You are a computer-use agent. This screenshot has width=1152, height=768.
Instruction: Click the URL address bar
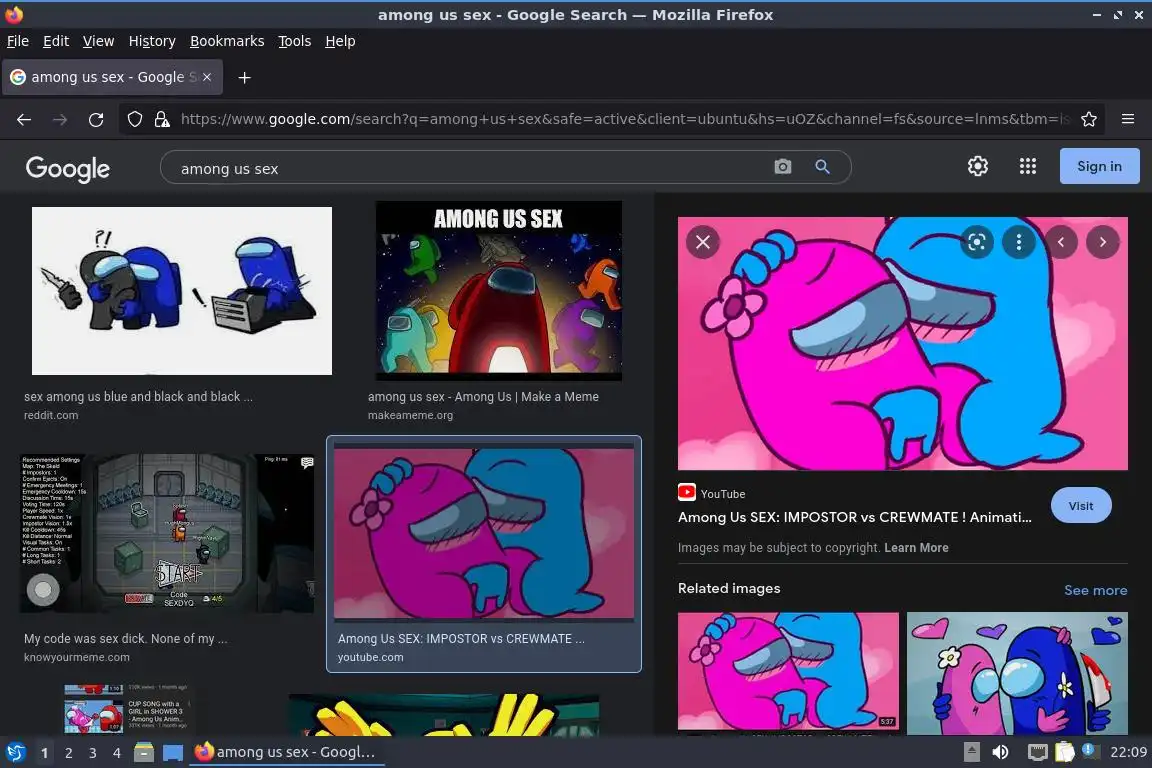[x=624, y=119]
